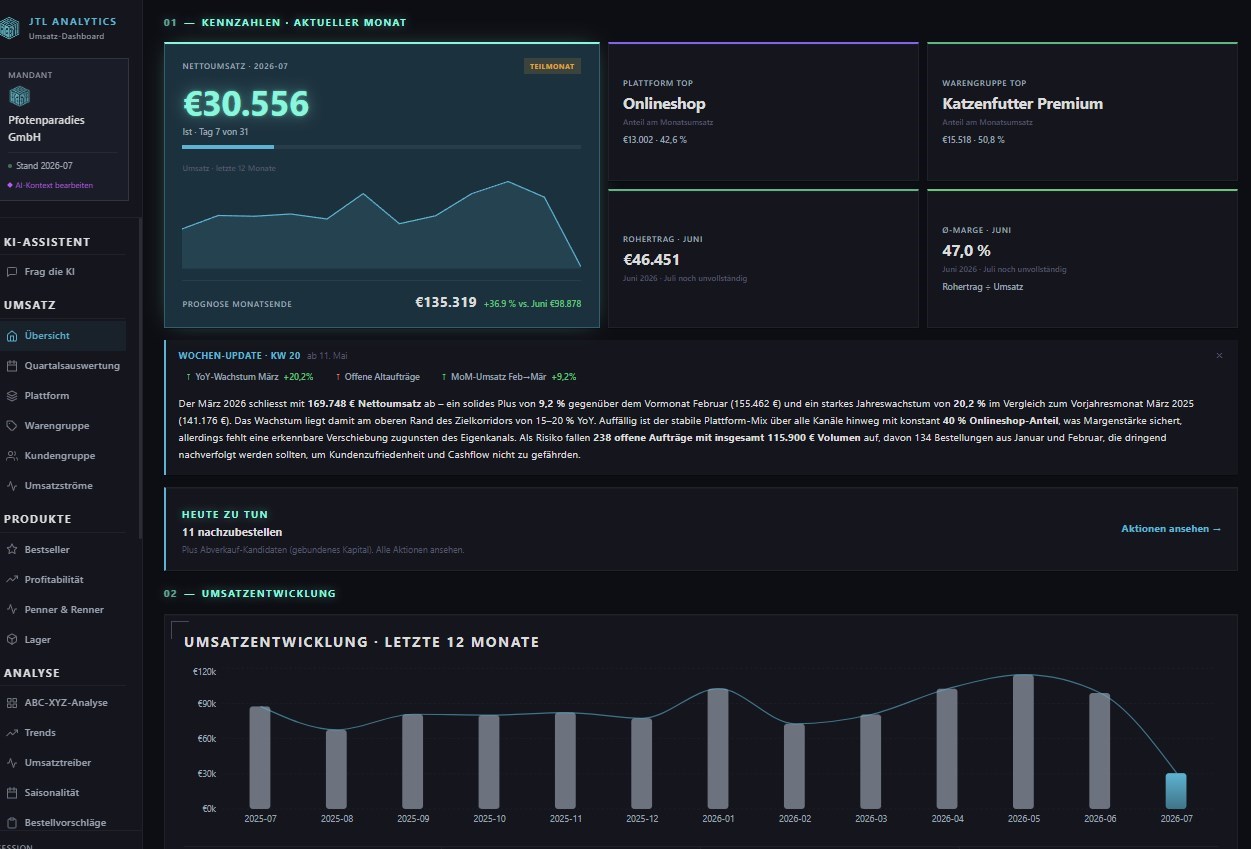Click the JTL Analytics logo icon
The width and height of the screenshot is (1251, 849).
point(9,28)
